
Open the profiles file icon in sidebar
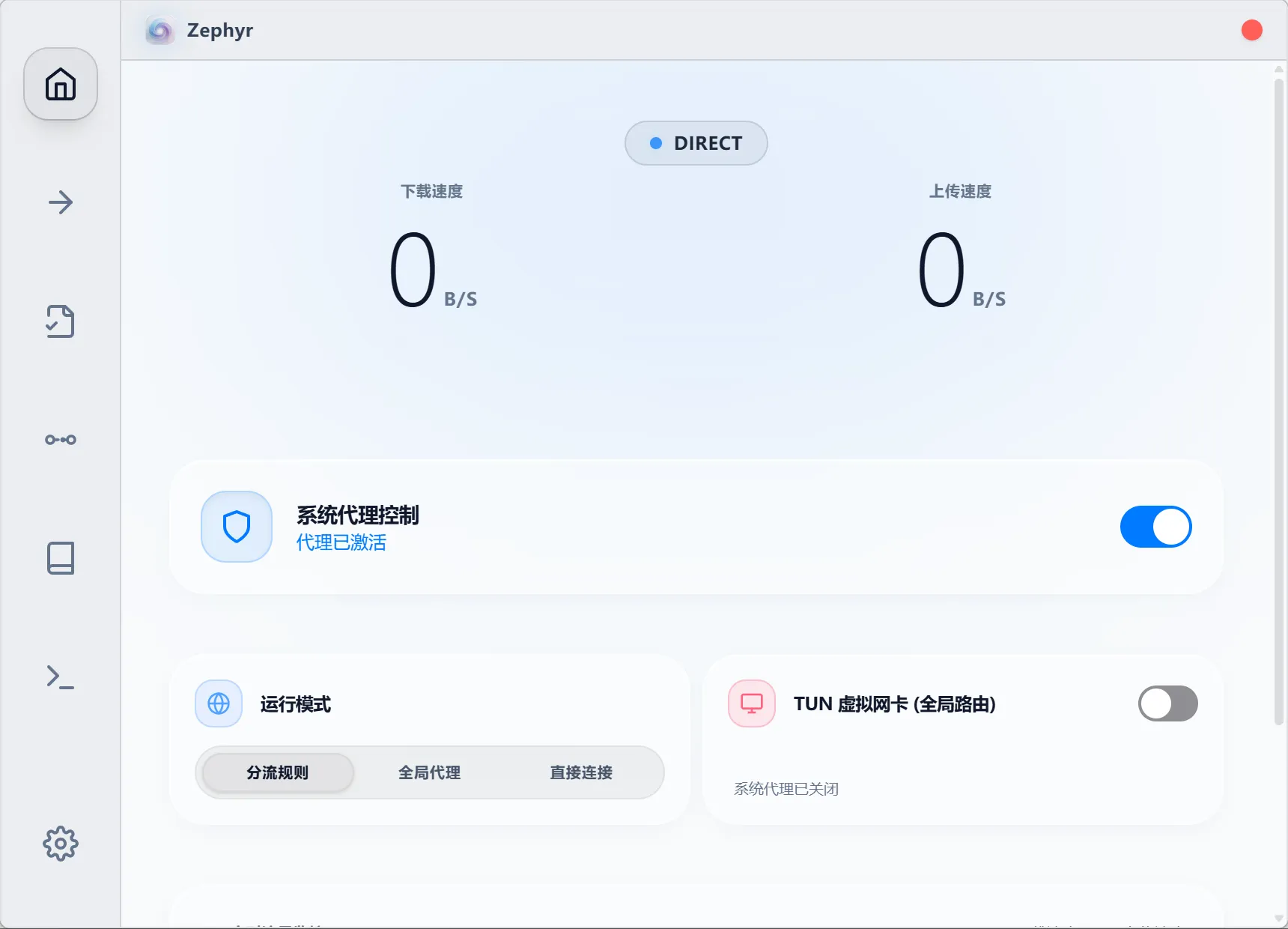[61, 321]
